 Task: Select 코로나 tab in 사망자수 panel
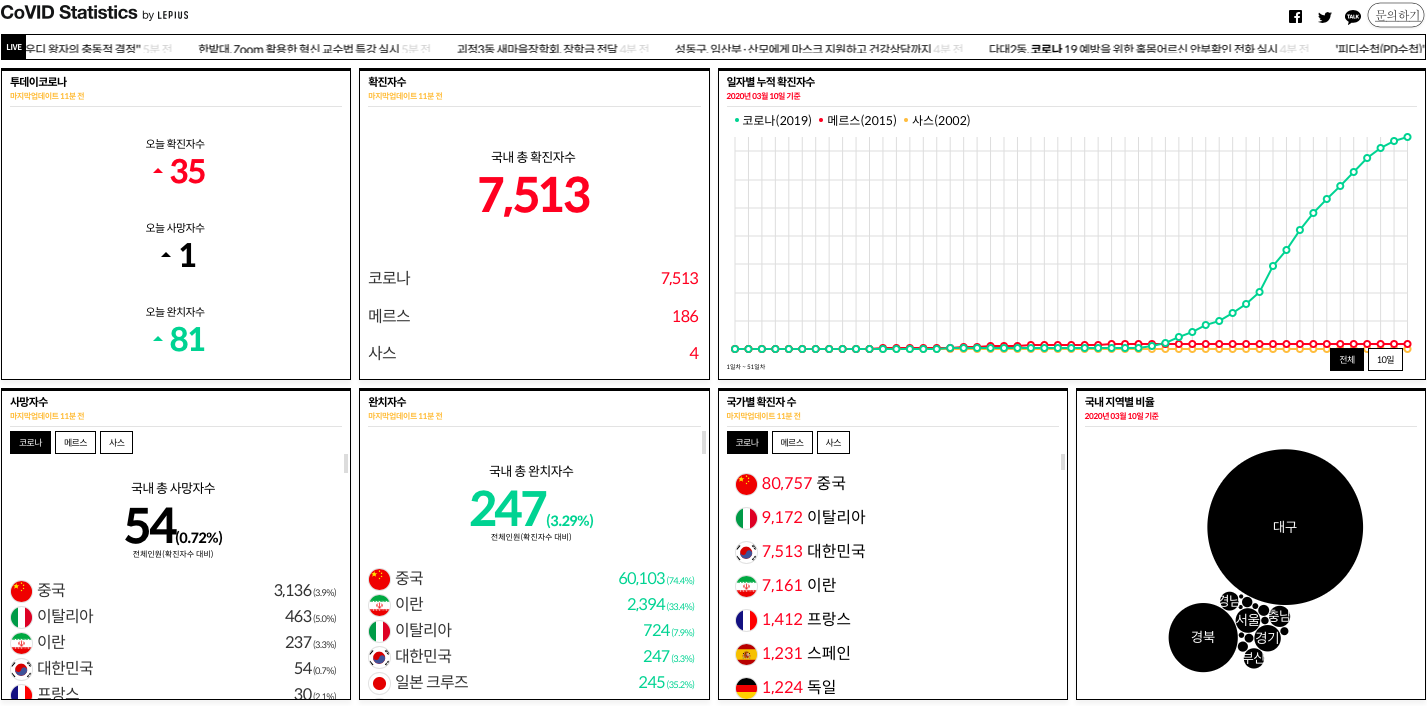click(30, 443)
